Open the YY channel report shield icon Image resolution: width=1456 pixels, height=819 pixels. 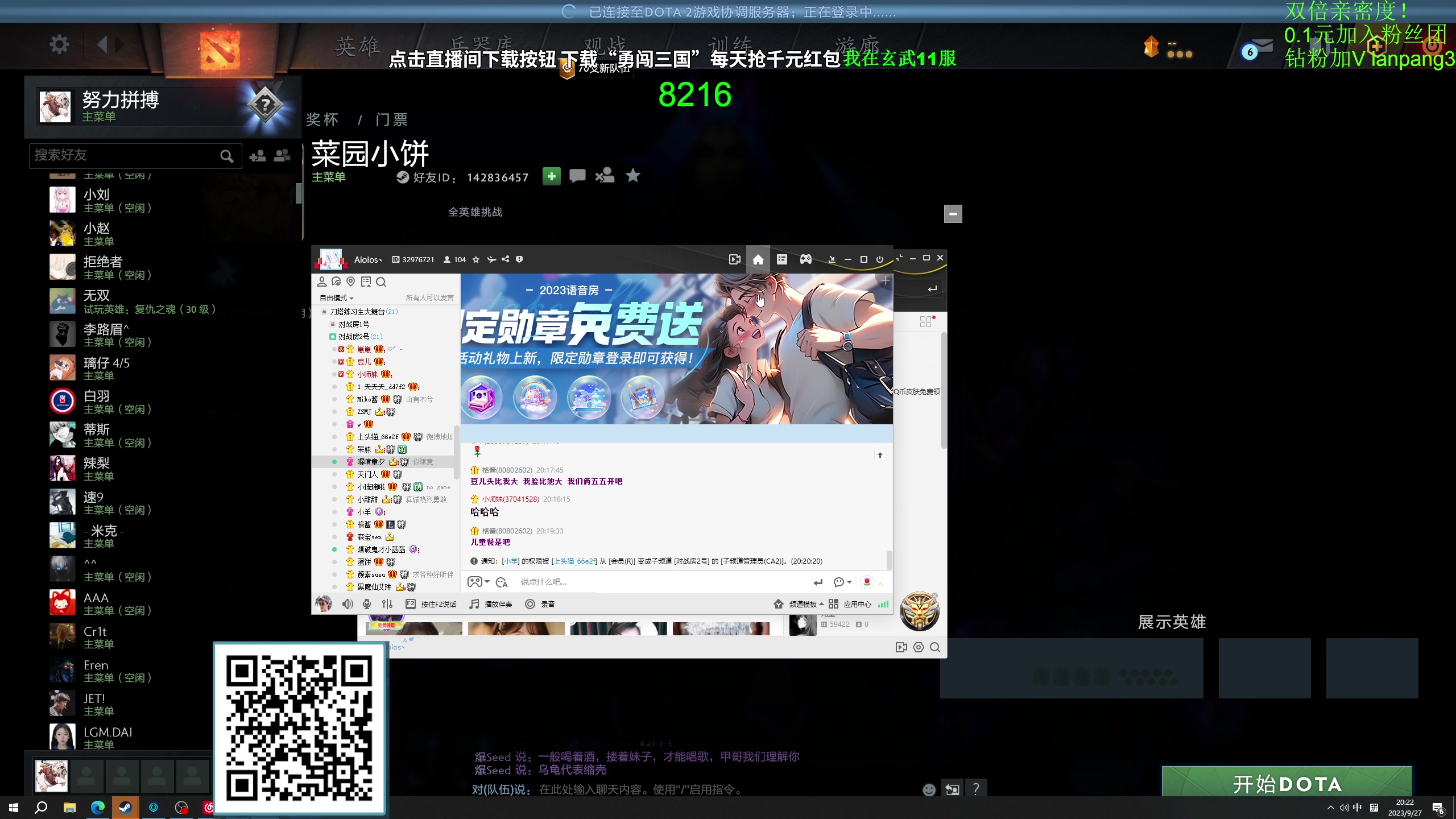[519, 259]
